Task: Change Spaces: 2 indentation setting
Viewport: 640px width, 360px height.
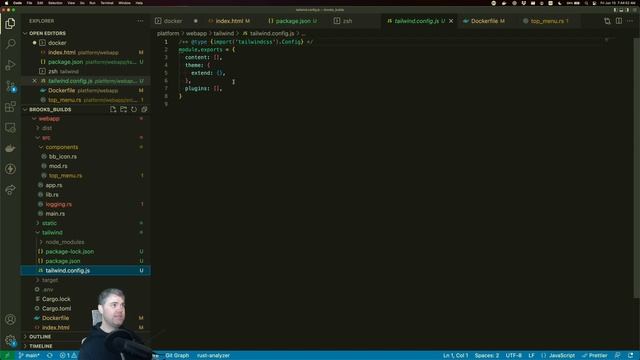Action: tap(487, 356)
